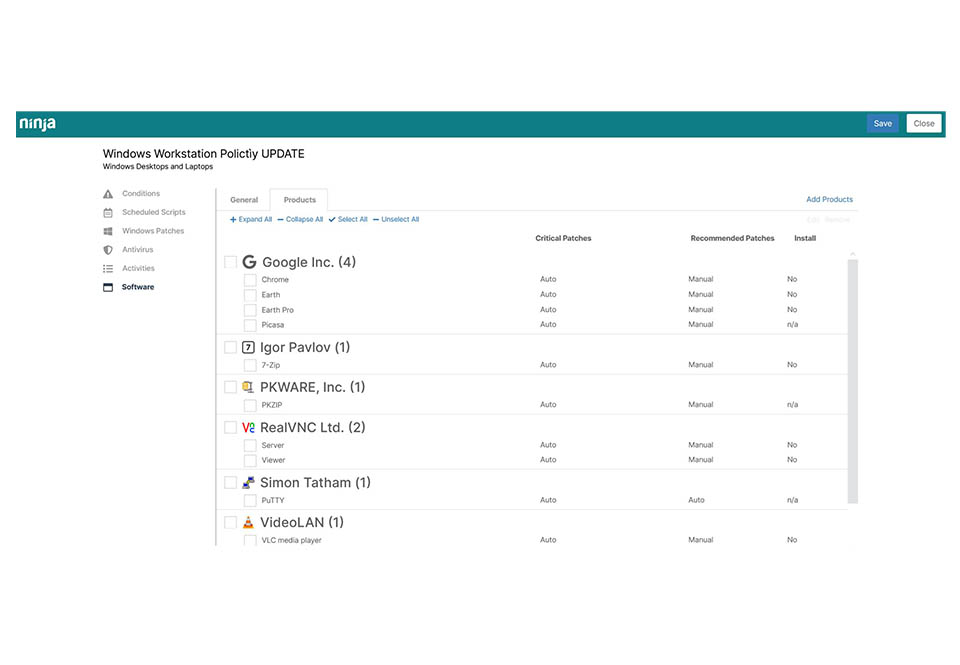The image size is (960, 665).
Task: Tick the Earth product checkbox
Action: coord(250,295)
